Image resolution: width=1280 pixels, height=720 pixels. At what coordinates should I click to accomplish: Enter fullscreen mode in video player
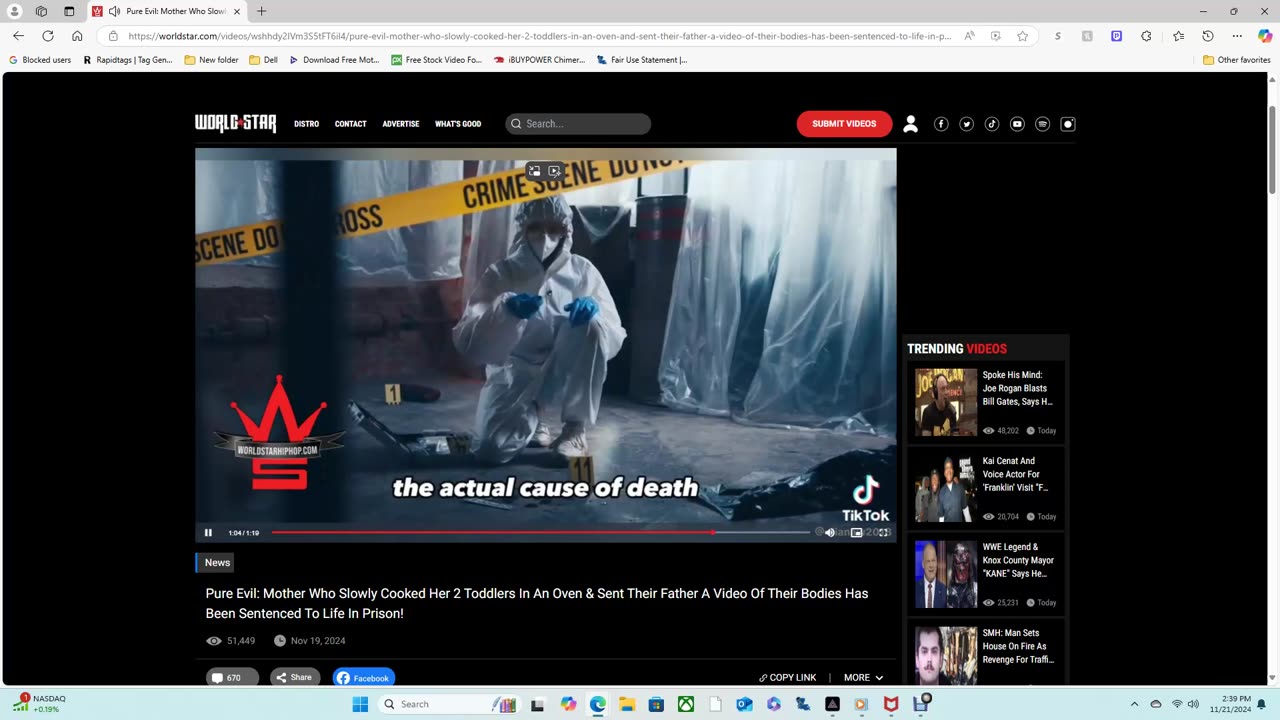click(883, 533)
